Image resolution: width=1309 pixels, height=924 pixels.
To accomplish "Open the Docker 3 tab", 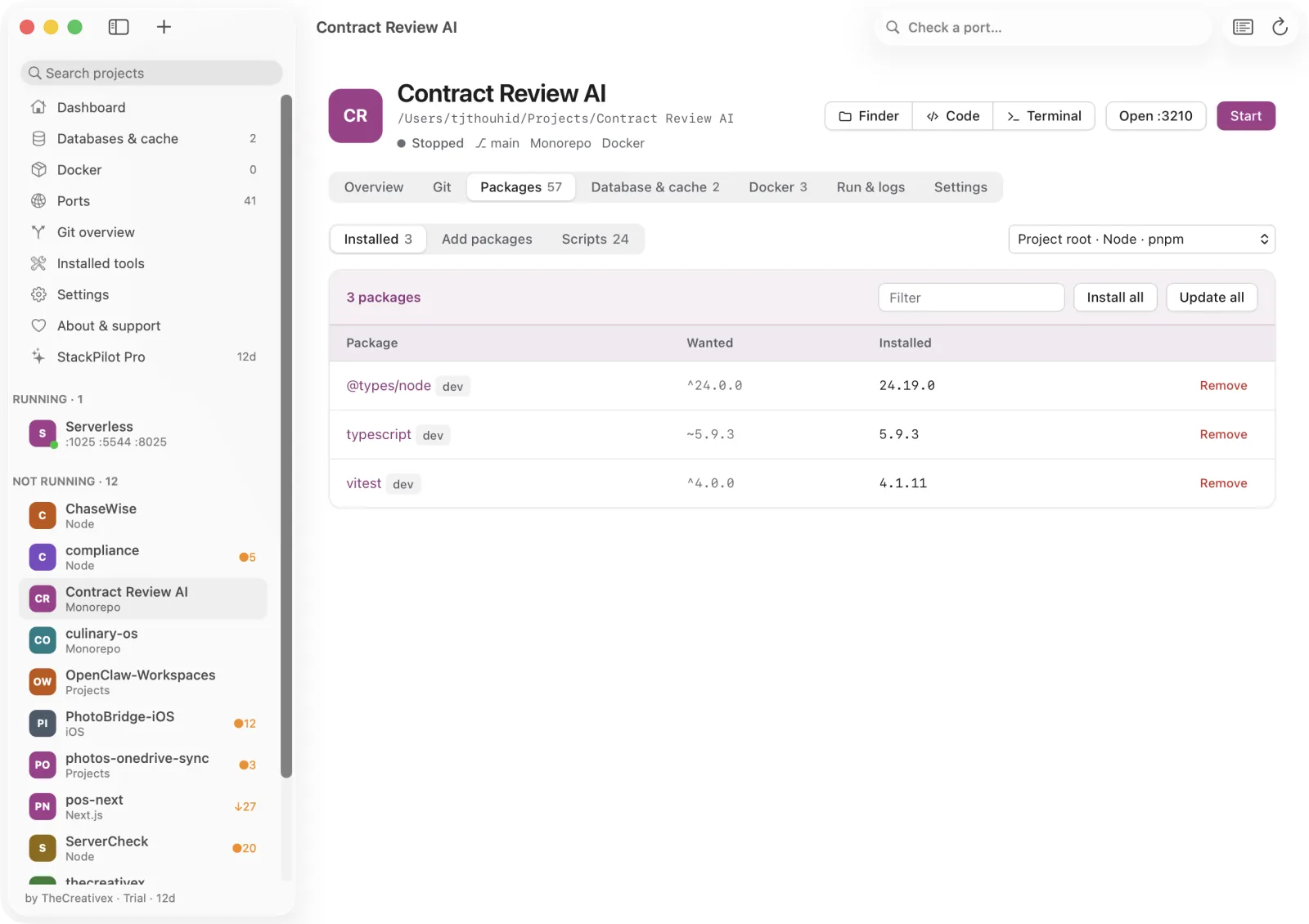I will 777,187.
